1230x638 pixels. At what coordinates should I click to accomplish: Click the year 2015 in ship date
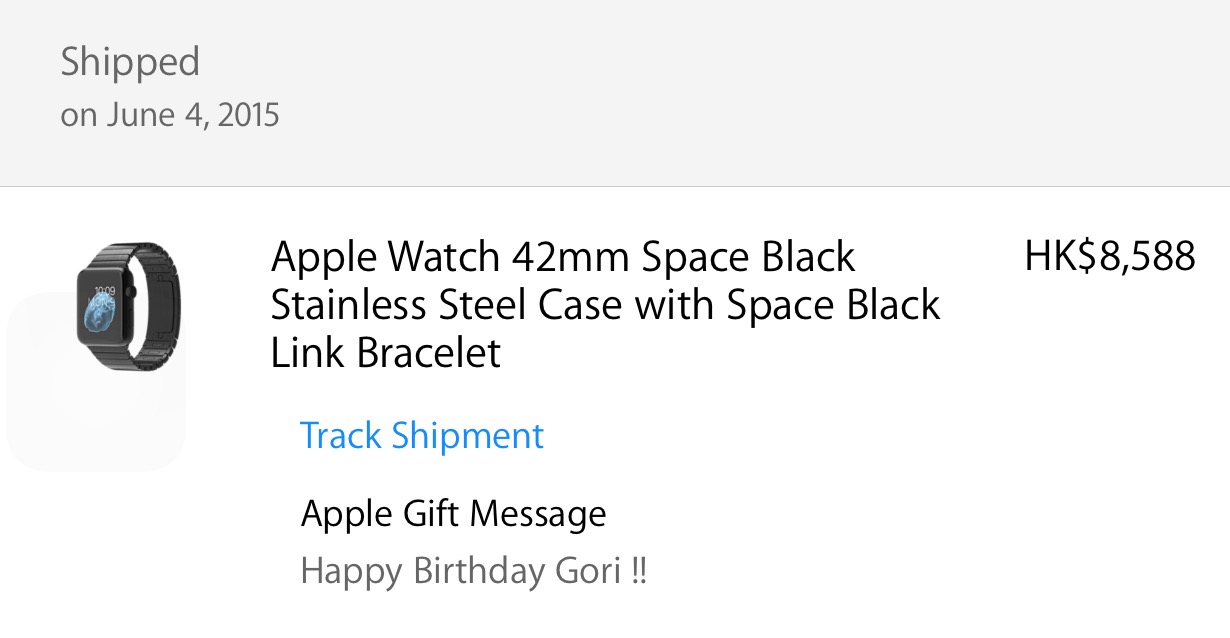248,116
